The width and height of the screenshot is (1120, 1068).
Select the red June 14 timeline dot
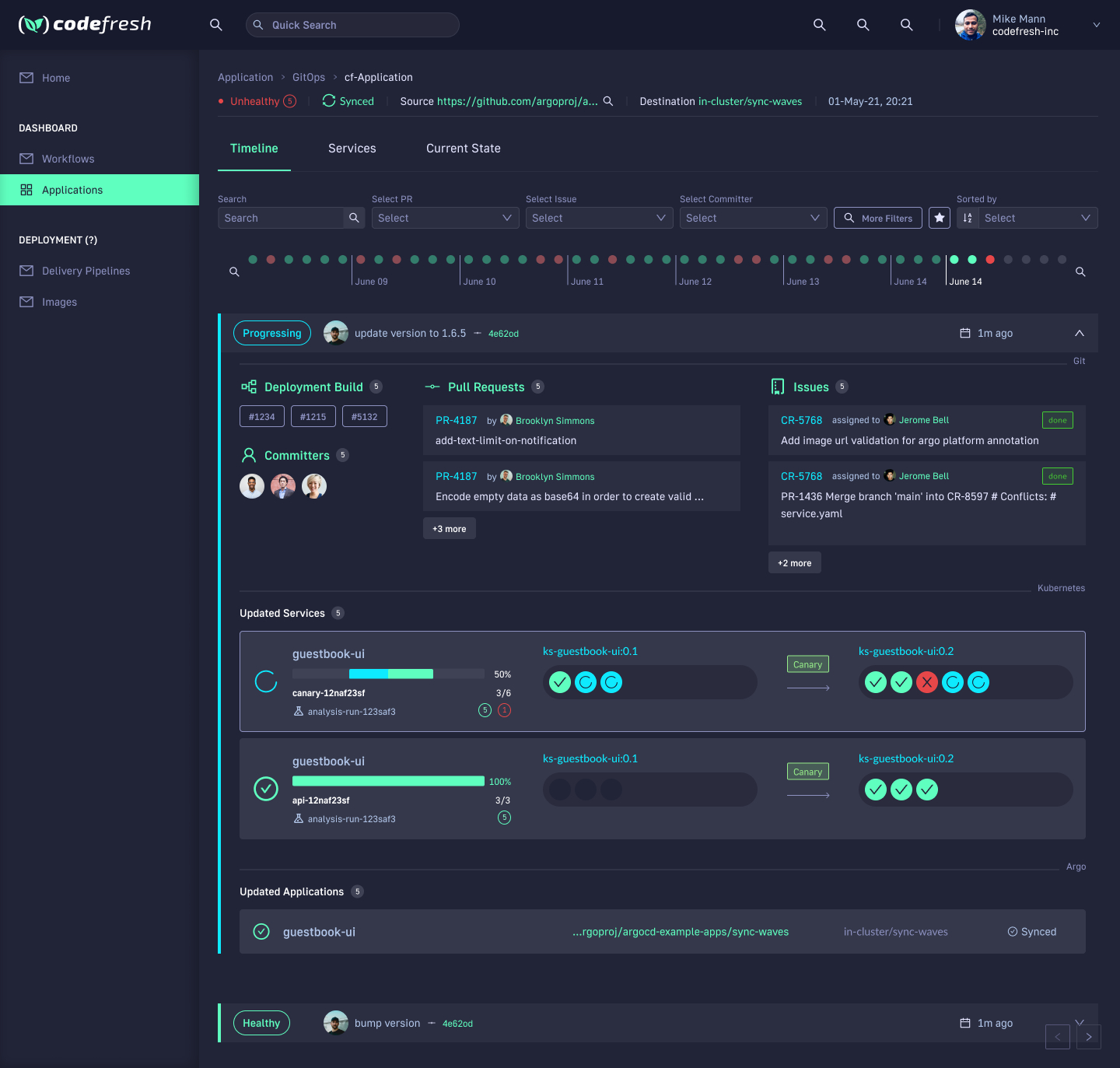[x=990, y=260]
